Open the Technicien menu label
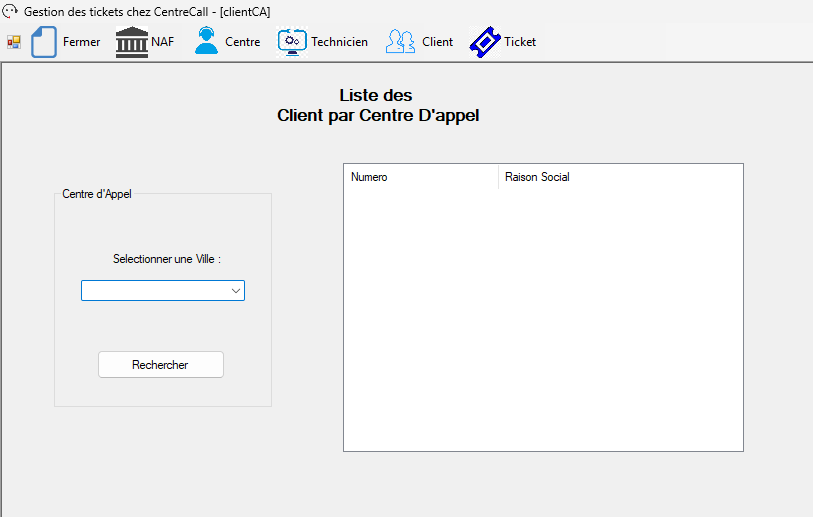 click(339, 42)
